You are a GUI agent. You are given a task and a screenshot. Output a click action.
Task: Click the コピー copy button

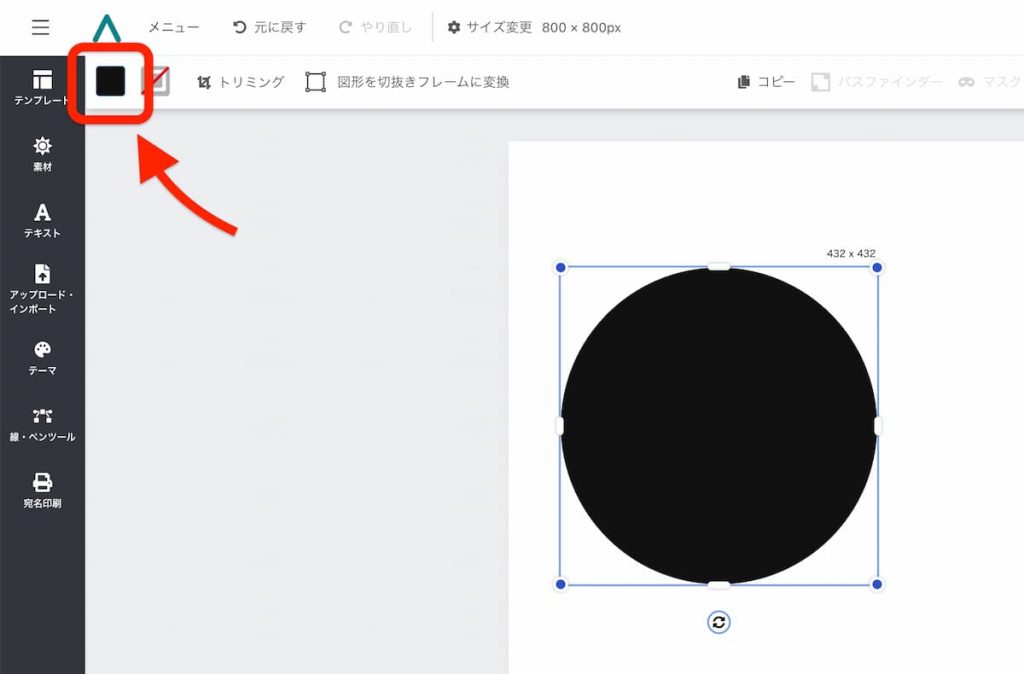(766, 82)
